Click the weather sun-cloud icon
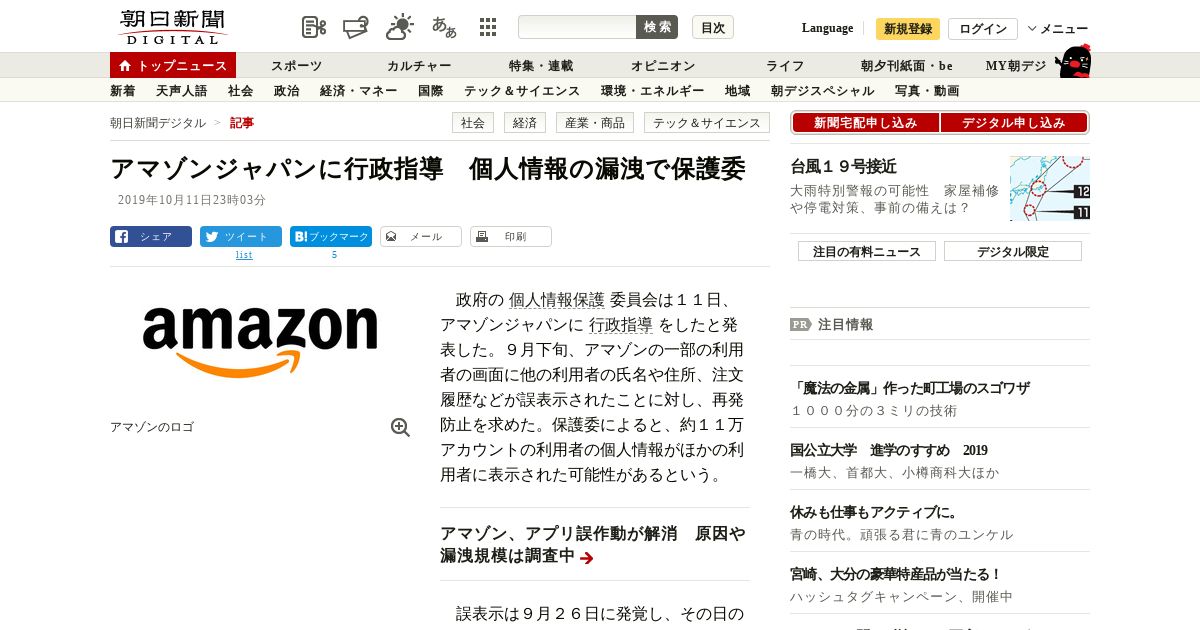Viewport: 1200px width, 630px height. click(x=400, y=27)
